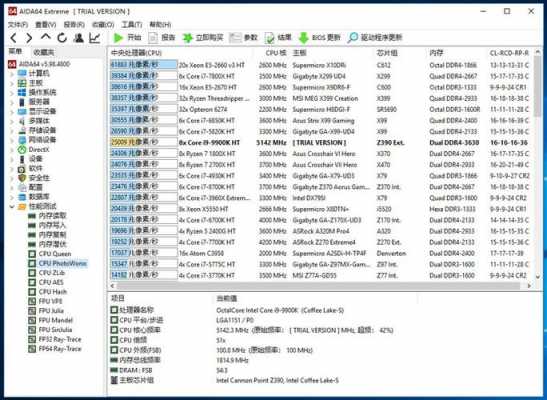
Task: Select the 数据库 database icon in tree
Action: point(22,197)
